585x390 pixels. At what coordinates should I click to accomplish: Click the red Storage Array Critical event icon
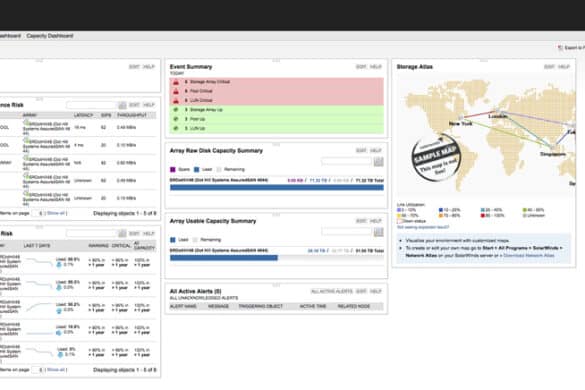(176, 82)
